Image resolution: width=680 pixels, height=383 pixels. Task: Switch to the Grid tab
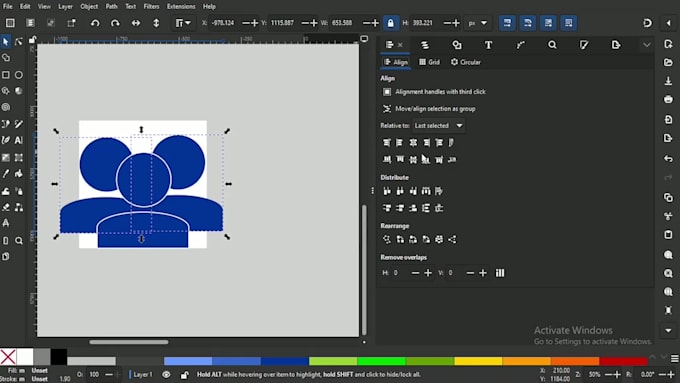coord(429,62)
